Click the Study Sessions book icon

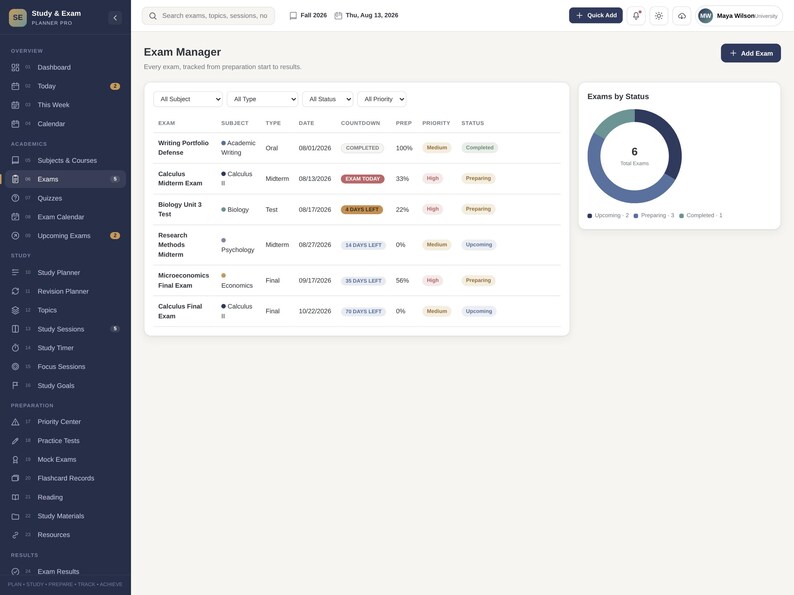(15, 329)
